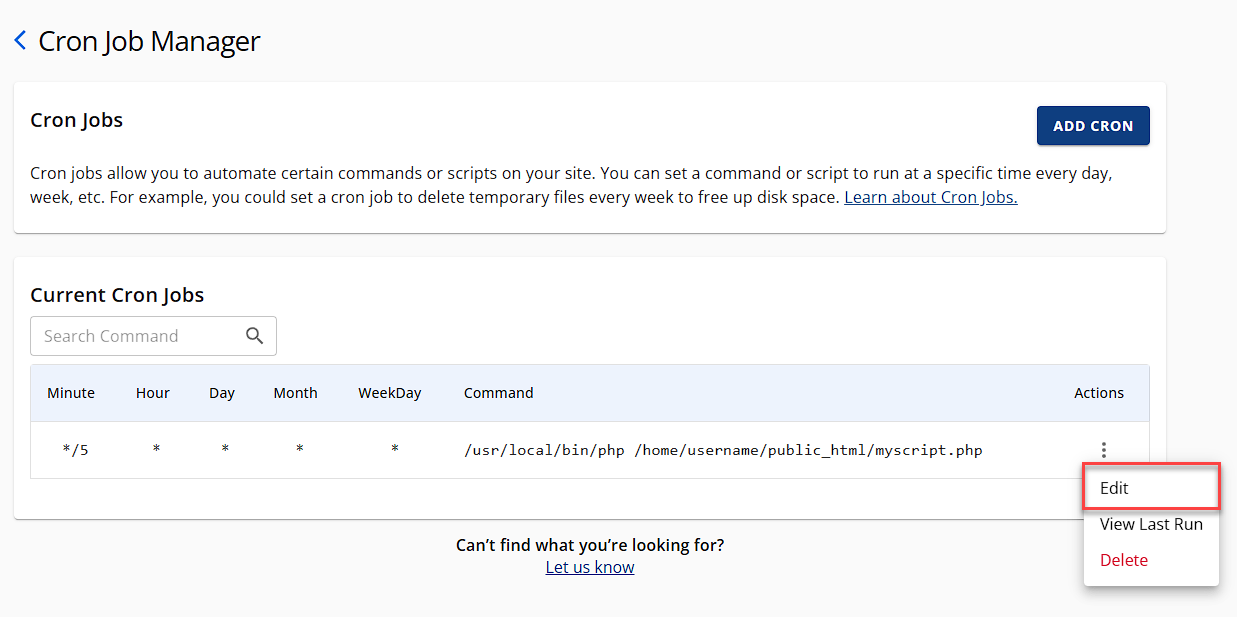The image size is (1237, 617).
Task: Select View Last Run from the menu
Action: pos(1151,524)
